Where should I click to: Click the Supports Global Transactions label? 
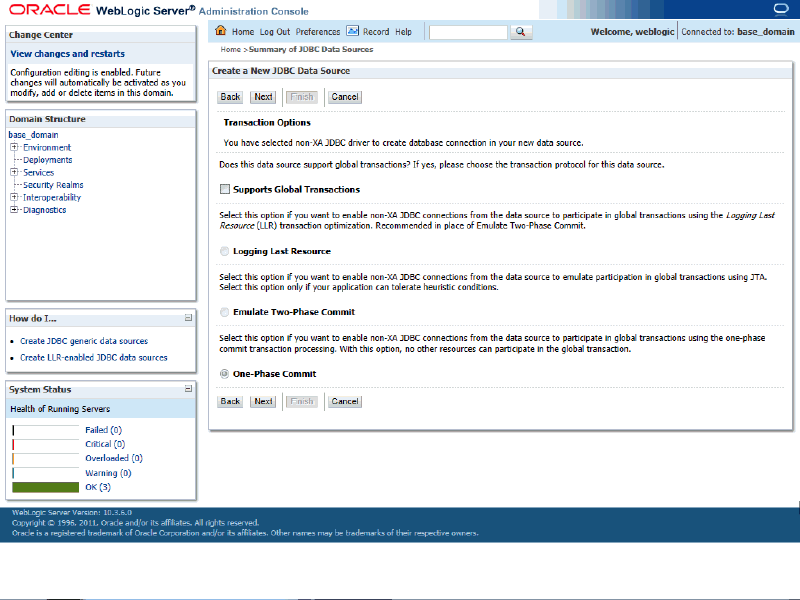(x=296, y=189)
